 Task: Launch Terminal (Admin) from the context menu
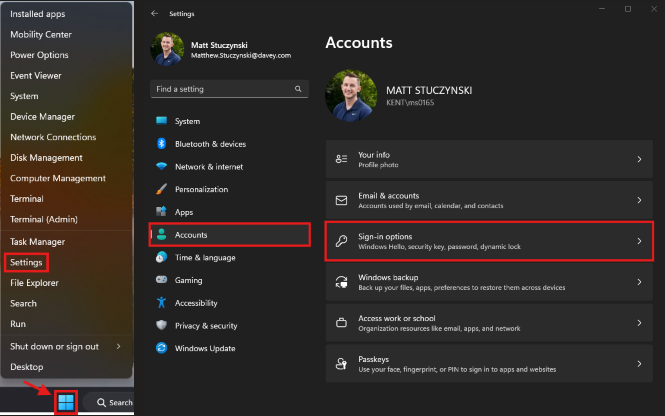44,220
